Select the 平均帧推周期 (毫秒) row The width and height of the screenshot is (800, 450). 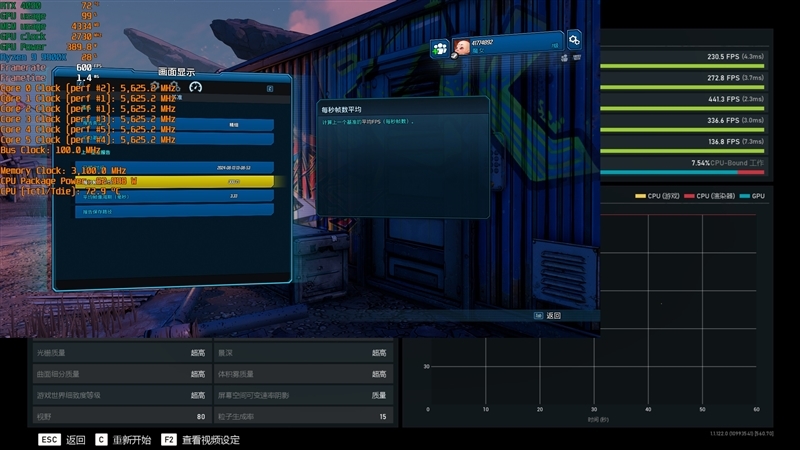pos(174,196)
